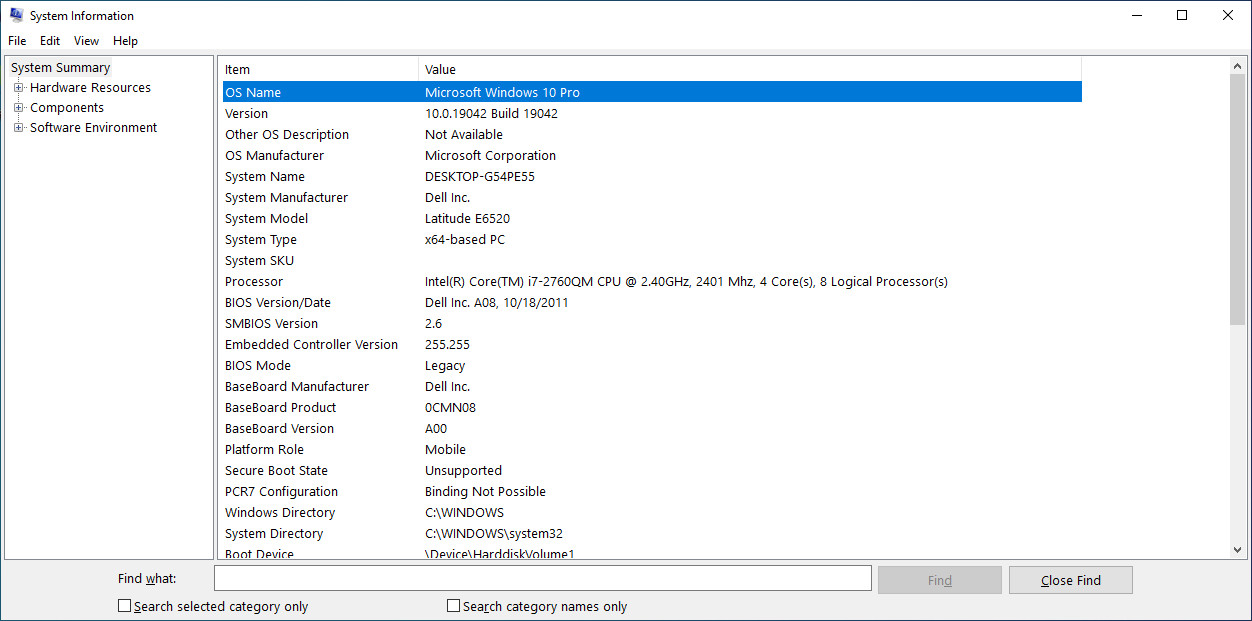Viewport: 1252px width, 621px height.
Task: Click the System Information app icon in title bar
Action: 16,15
